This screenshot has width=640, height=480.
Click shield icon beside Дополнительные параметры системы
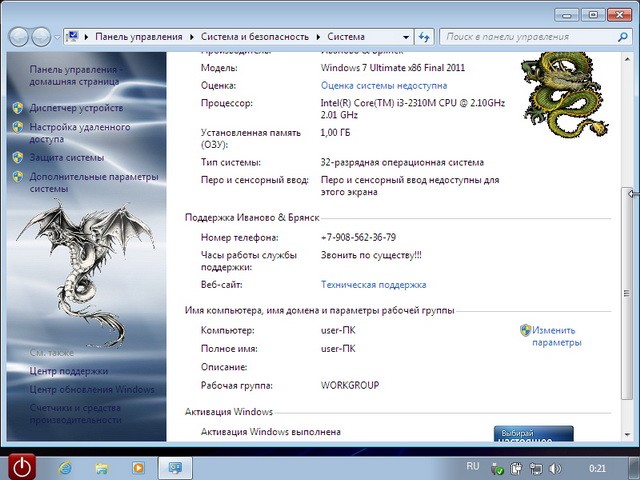(x=18, y=177)
